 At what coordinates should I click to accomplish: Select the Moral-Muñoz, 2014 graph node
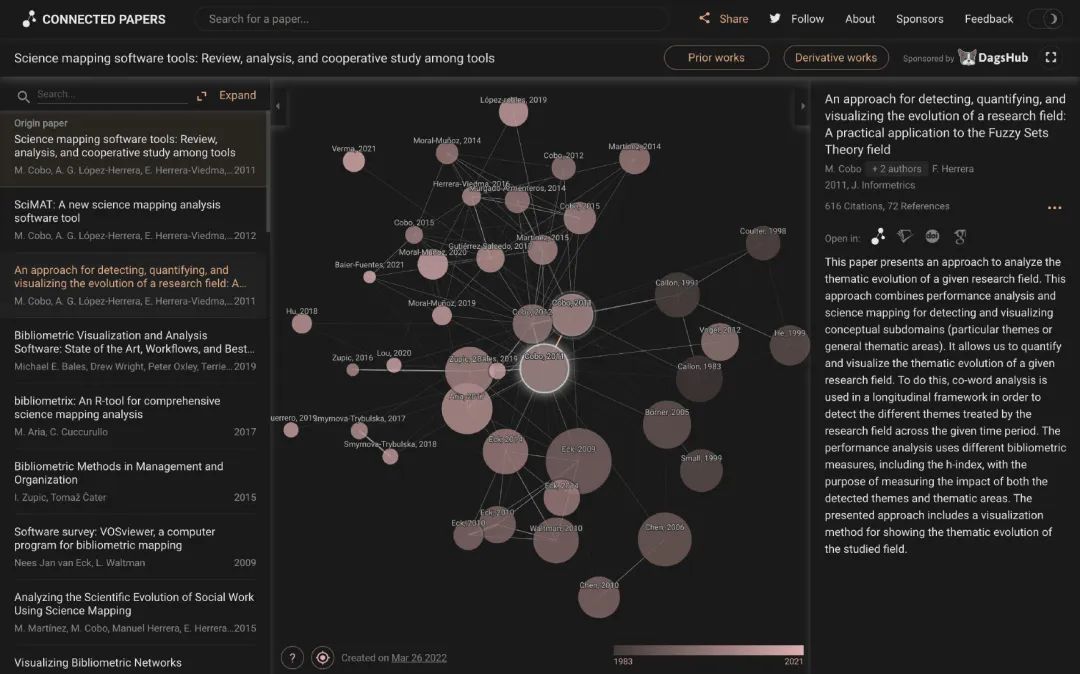(x=447, y=153)
